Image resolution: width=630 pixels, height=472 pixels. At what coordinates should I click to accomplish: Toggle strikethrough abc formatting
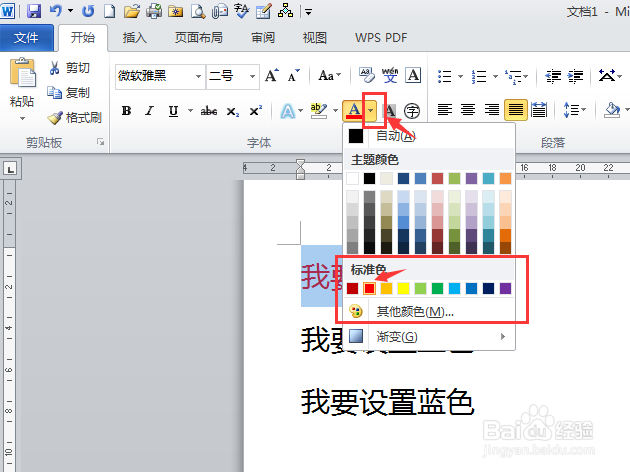pyautogui.click(x=209, y=111)
